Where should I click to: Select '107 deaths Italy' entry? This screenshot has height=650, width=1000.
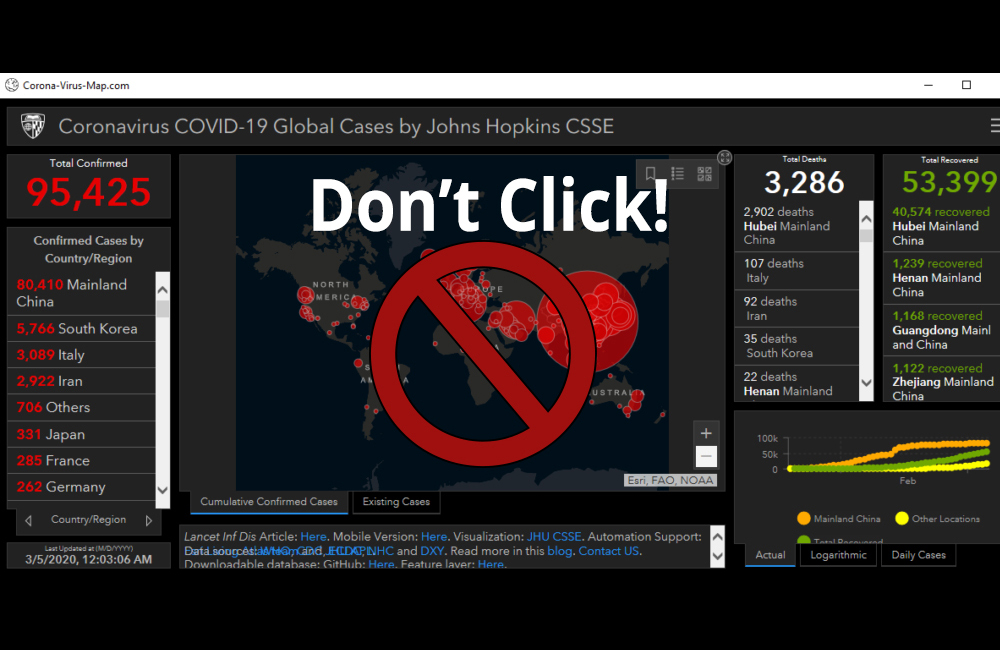pos(797,270)
